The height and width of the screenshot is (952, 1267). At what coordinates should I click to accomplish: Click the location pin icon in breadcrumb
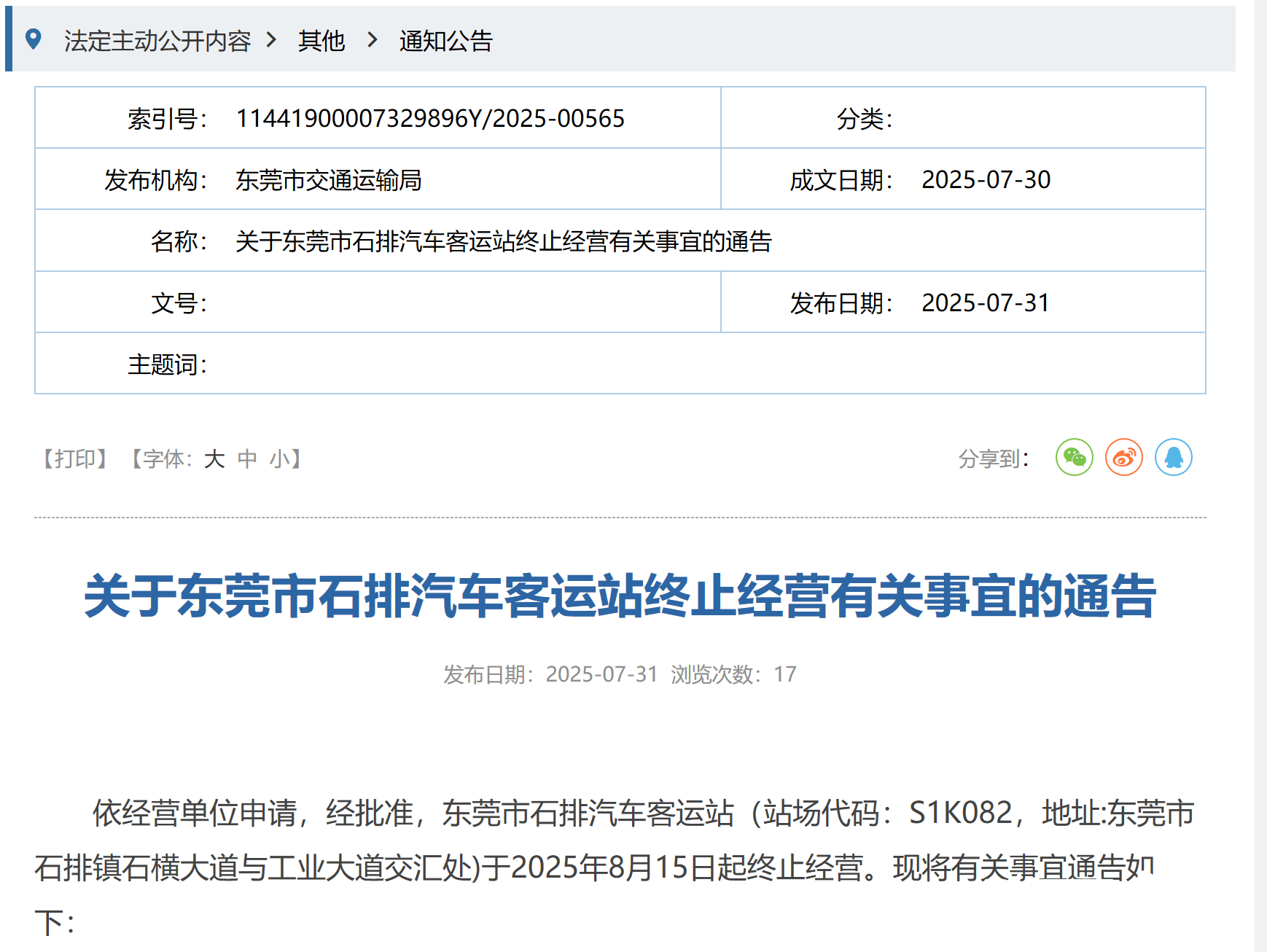click(x=33, y=39)
